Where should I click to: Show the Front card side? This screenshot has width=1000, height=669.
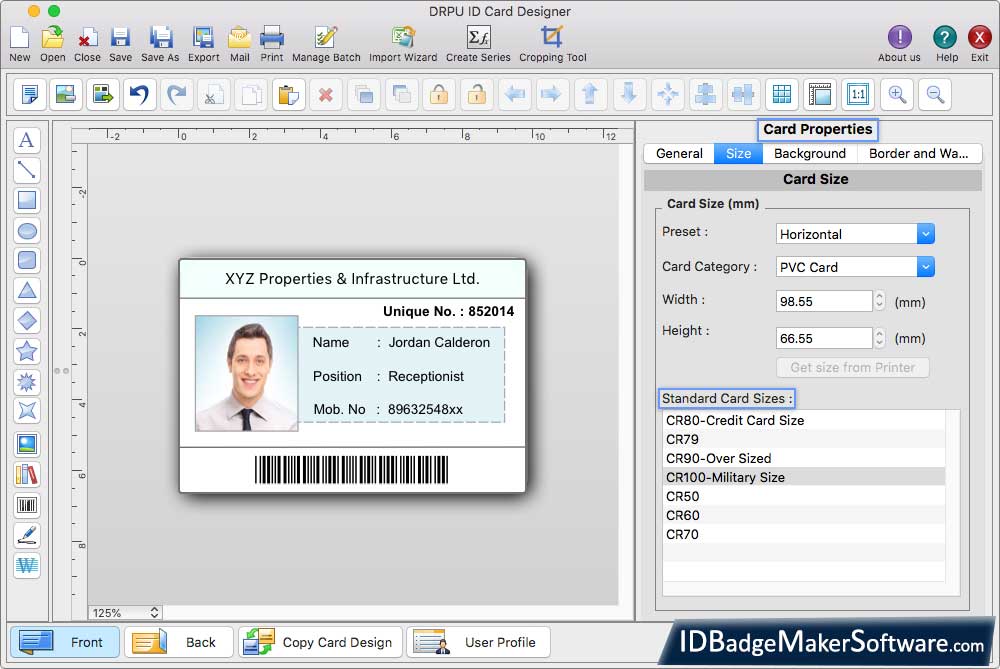coord(65,642)
